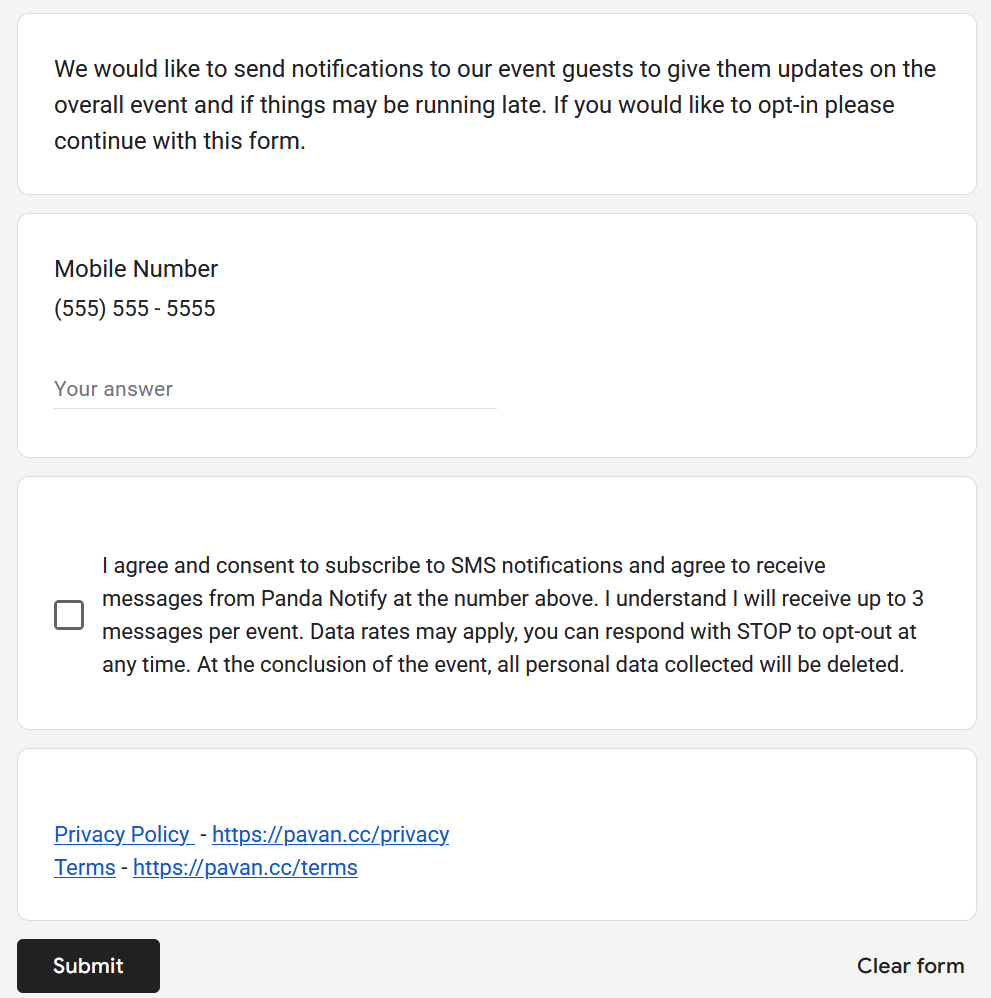Click the Clear form button
991x998 pixels.
[x=910, y=966]
